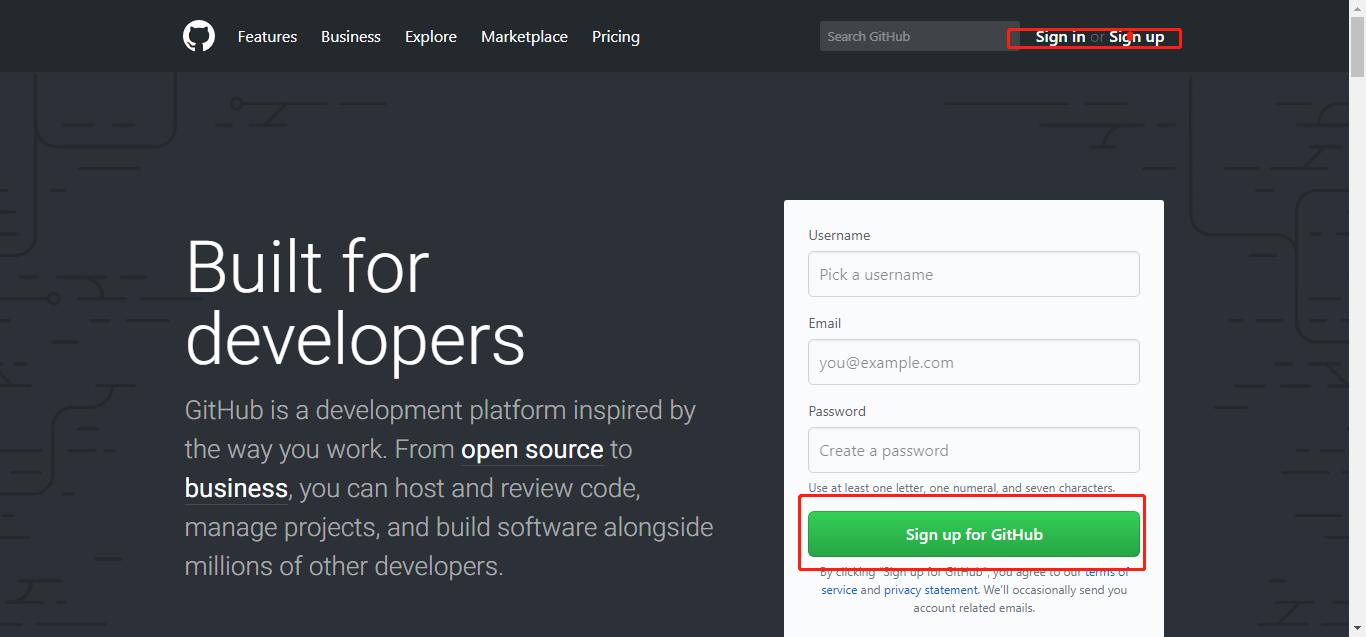Follow the open source link
Image resolution: width=1366 pixels, height=637 pixels.
point(532,450)
